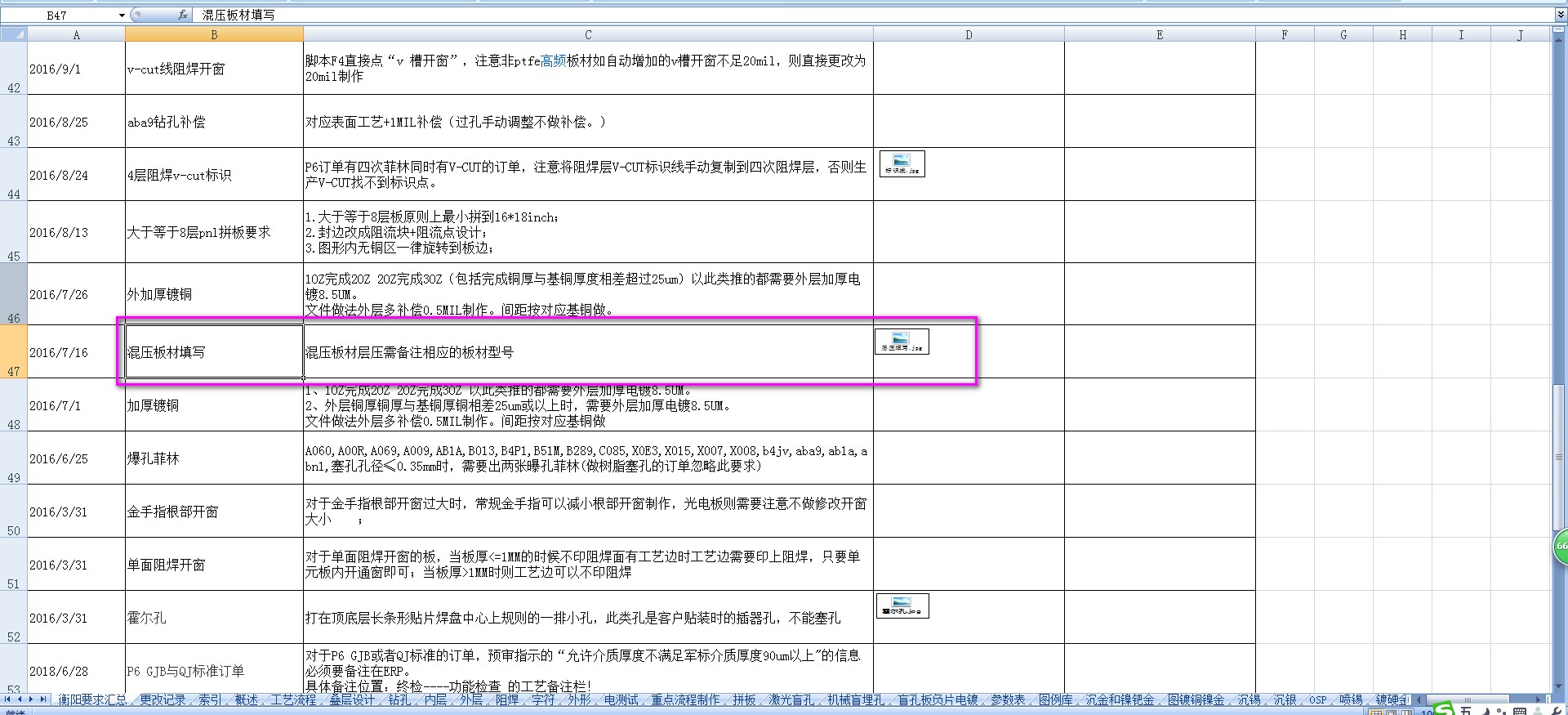Screen dimensions: 1568x715
Task: Expand the formula bar with its arrow
Action: pyautogui.click(x=1561, y=15)
